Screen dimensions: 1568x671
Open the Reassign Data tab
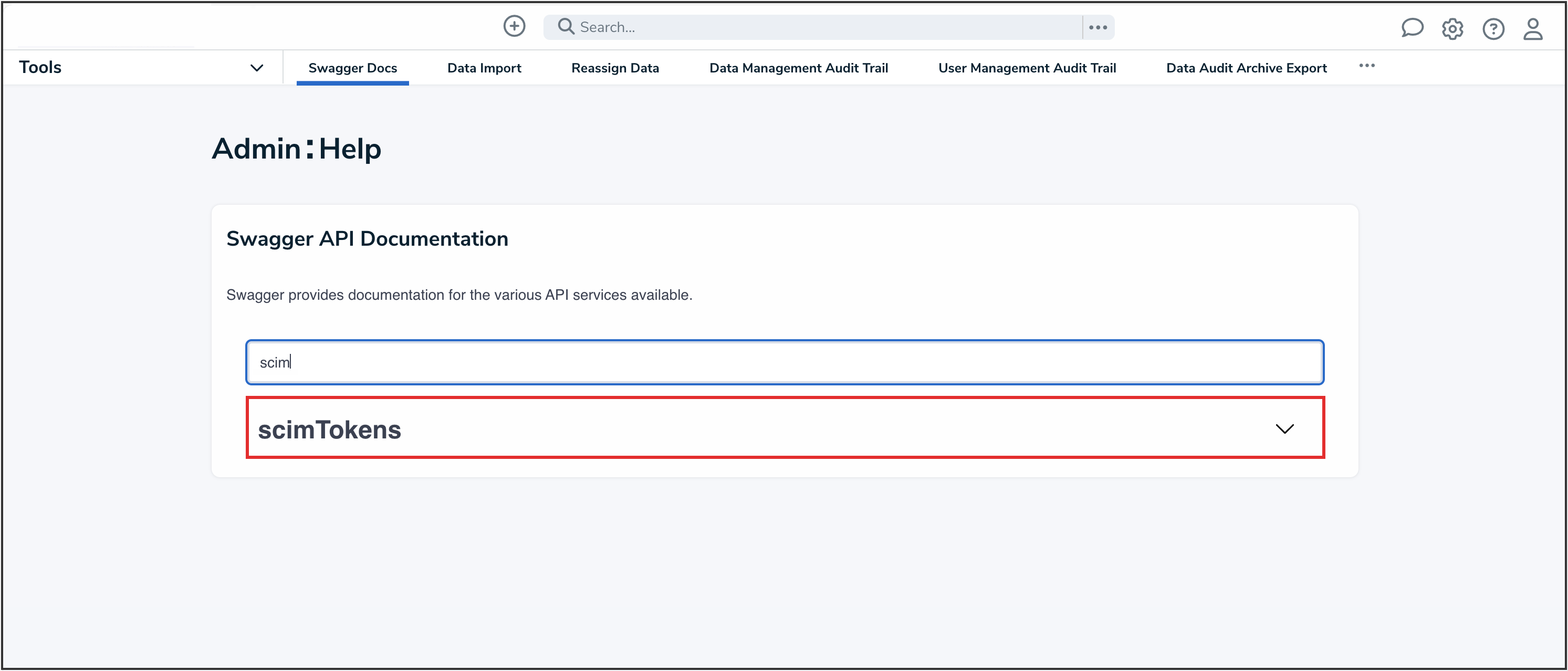point(615,68)
